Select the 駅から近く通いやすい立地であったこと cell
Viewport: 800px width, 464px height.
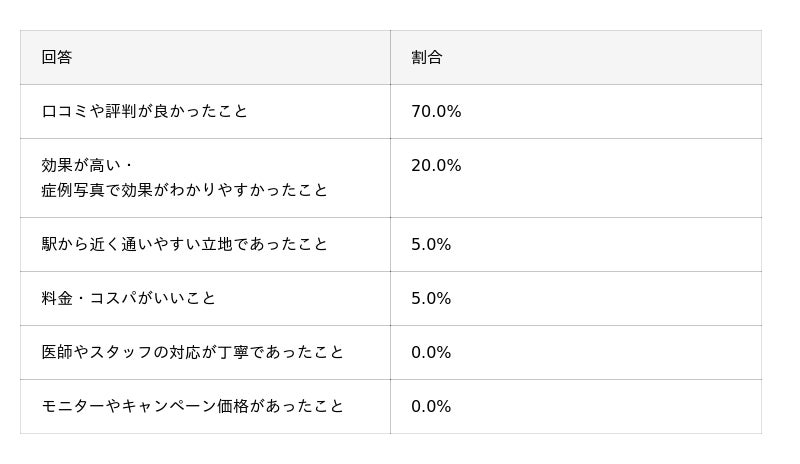point(184,244)
